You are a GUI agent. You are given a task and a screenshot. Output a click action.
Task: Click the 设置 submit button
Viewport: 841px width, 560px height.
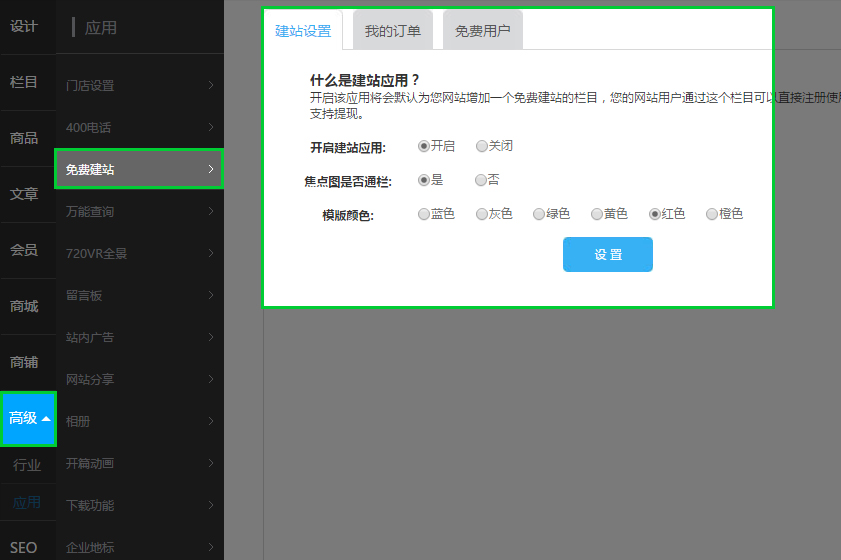tap(607, 255)
